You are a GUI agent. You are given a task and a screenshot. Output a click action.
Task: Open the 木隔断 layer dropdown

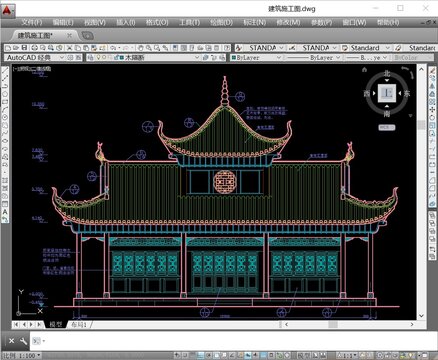pos(197,57)
